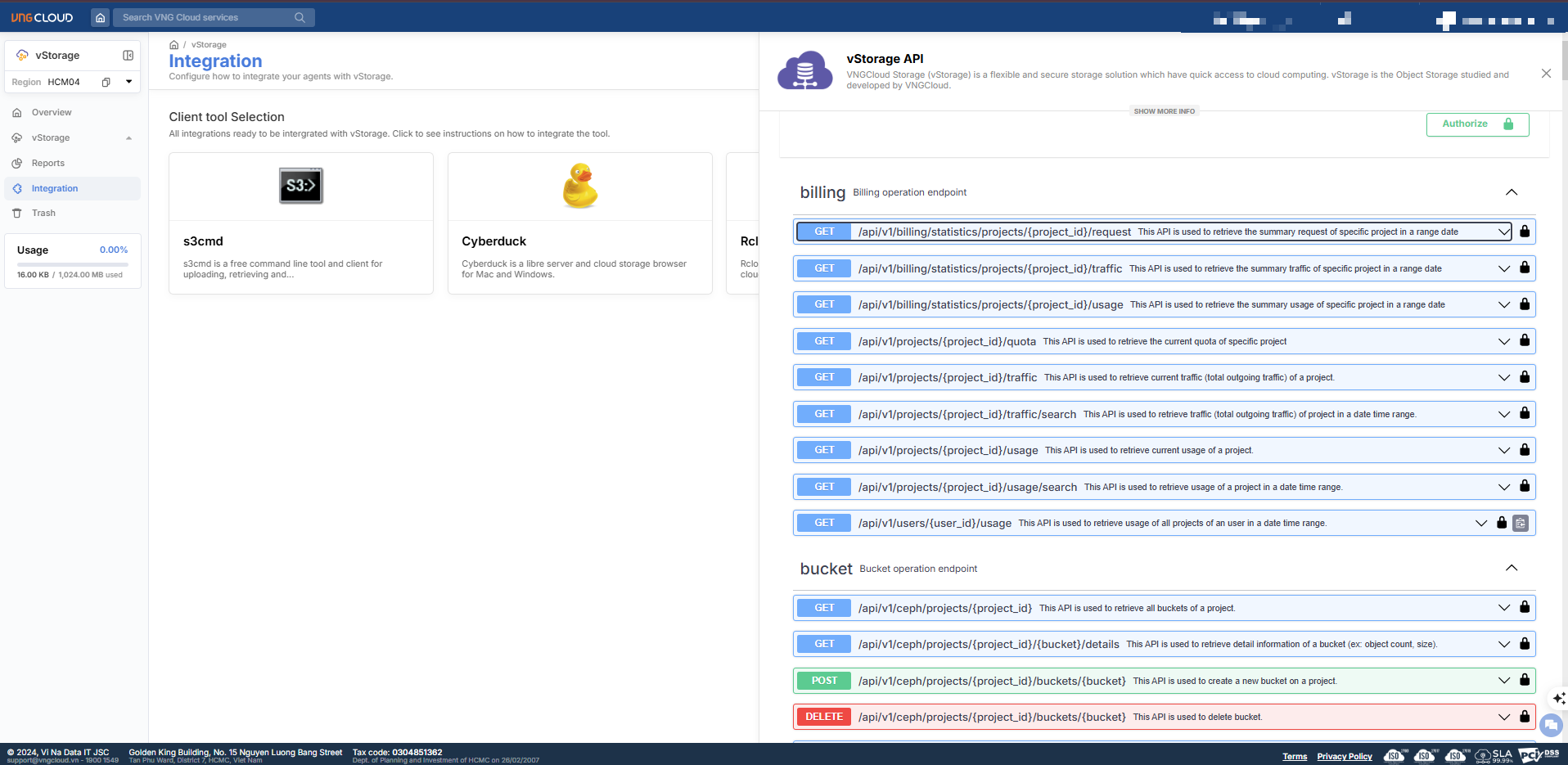Click the Authorize button
The height and width of the screenshot is (765, 1568).
tap(1477, 124)
